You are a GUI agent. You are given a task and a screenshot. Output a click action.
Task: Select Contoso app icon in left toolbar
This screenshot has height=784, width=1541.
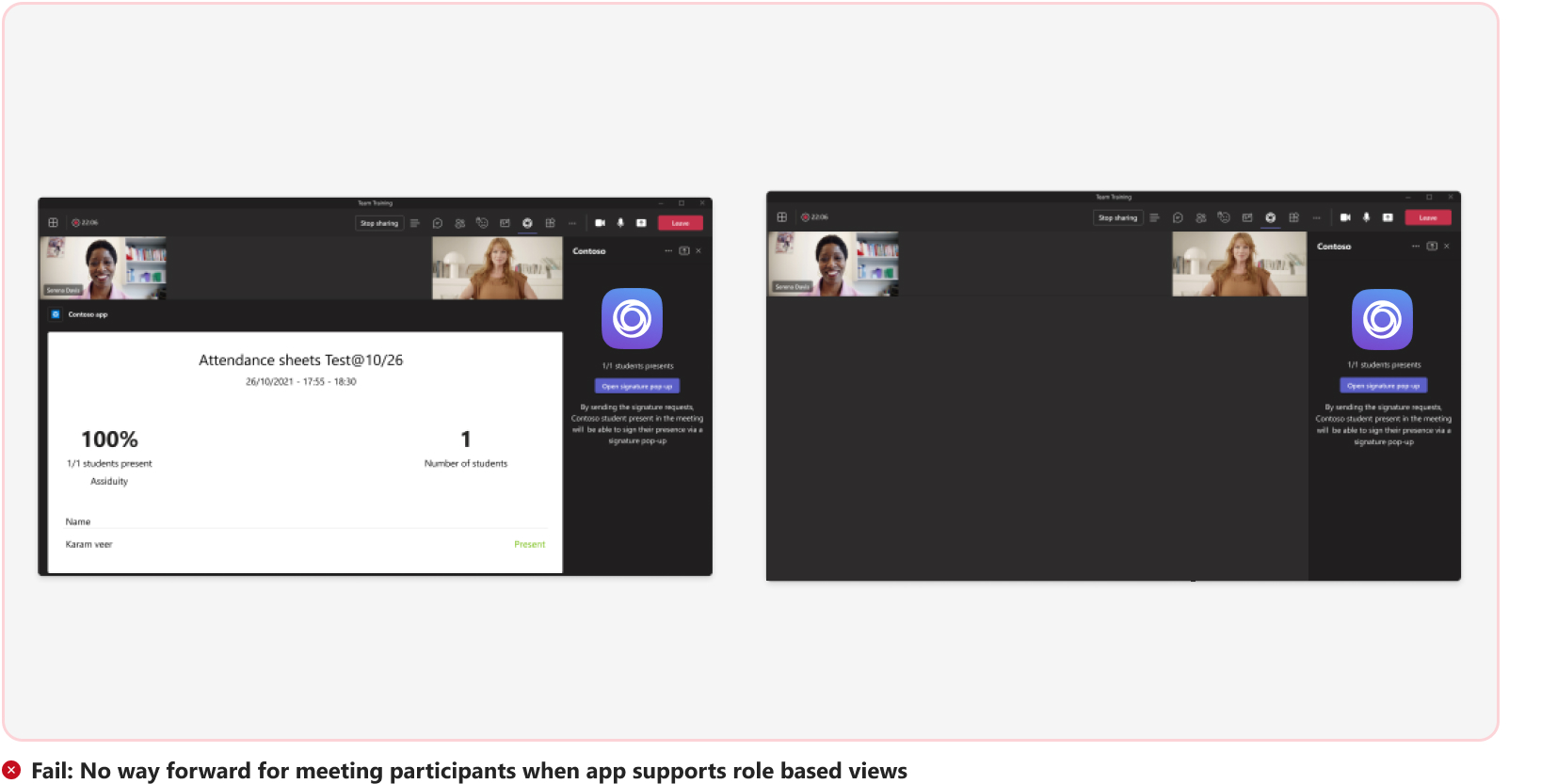pyautogui.click(x=527, y=223)
